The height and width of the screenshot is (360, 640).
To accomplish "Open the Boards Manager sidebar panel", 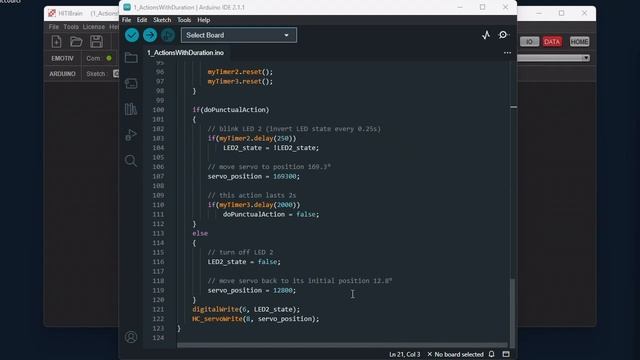I will coord(131,83).
